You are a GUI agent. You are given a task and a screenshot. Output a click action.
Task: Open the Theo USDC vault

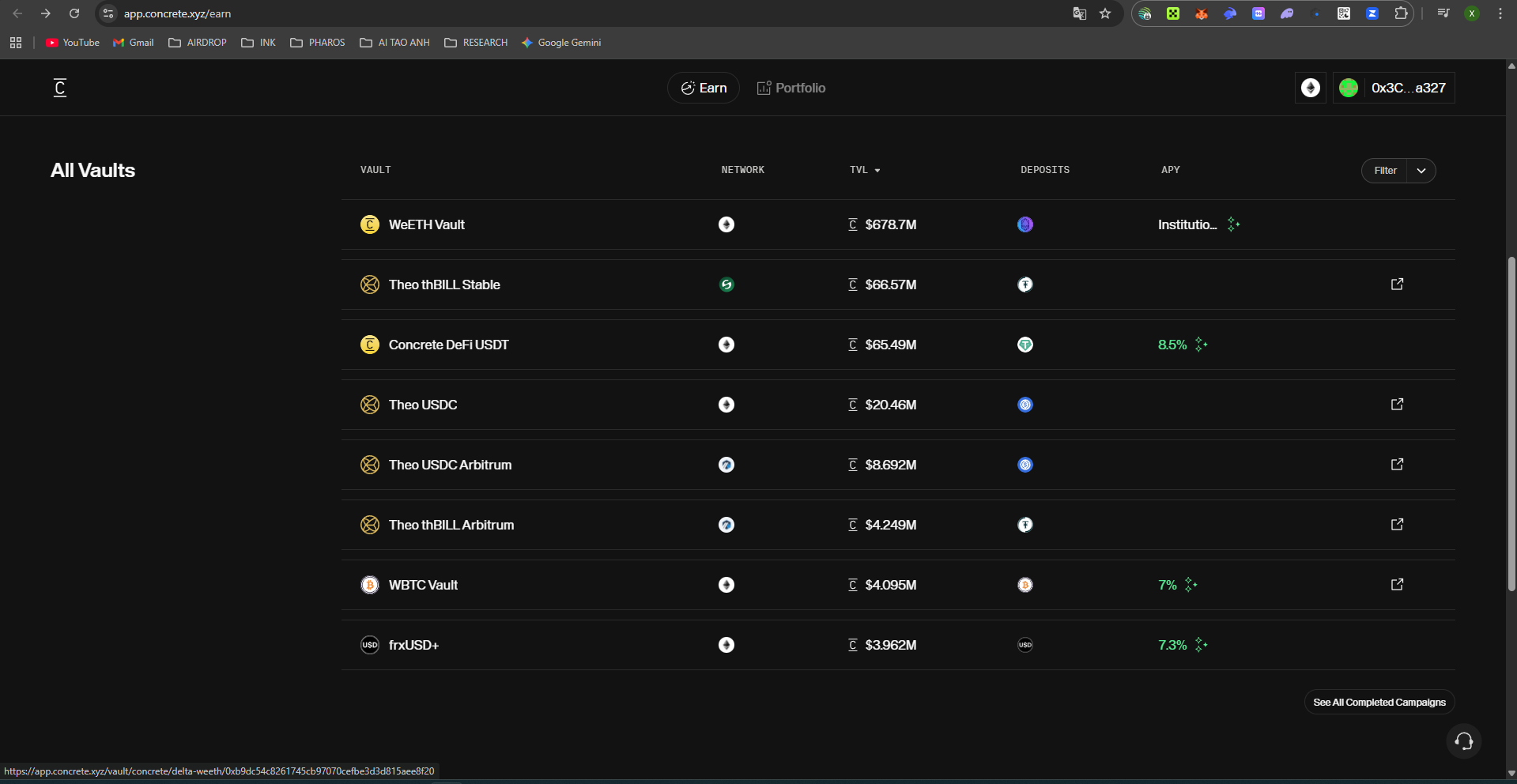pyautogui.click(x=898, y=405)
